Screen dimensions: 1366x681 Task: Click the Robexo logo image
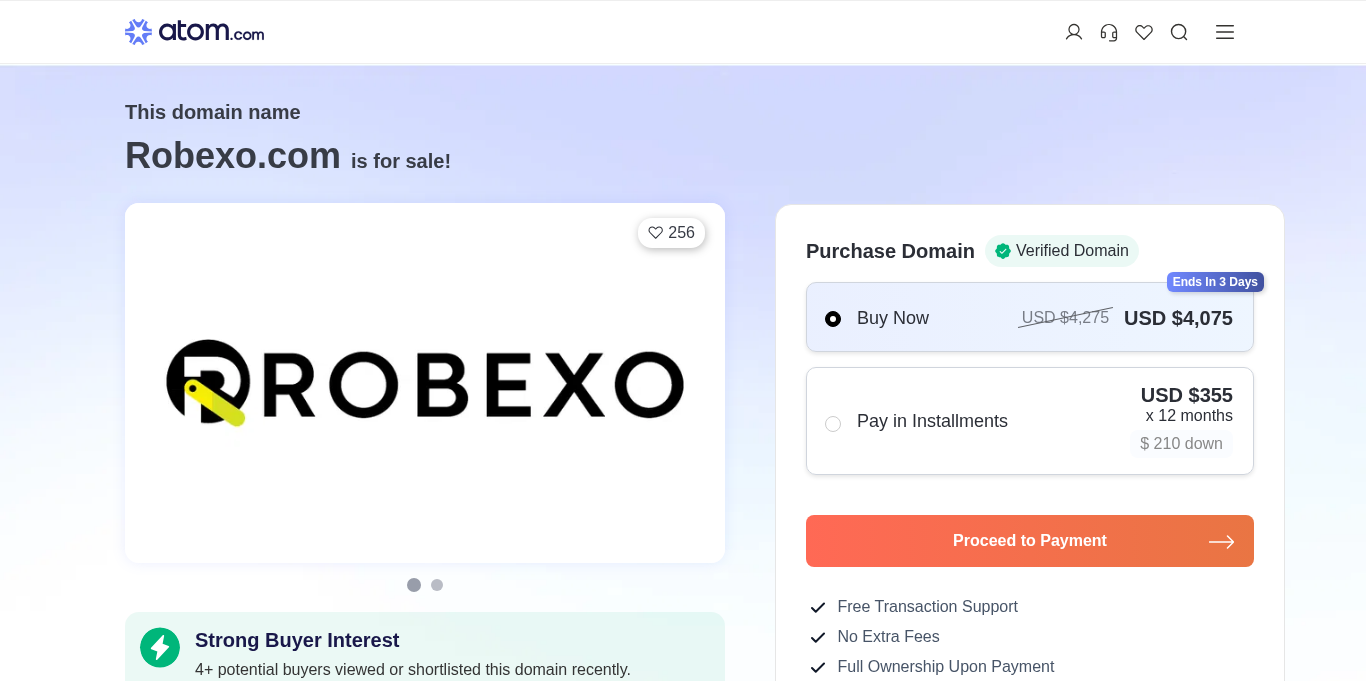(x=425, y=383)
